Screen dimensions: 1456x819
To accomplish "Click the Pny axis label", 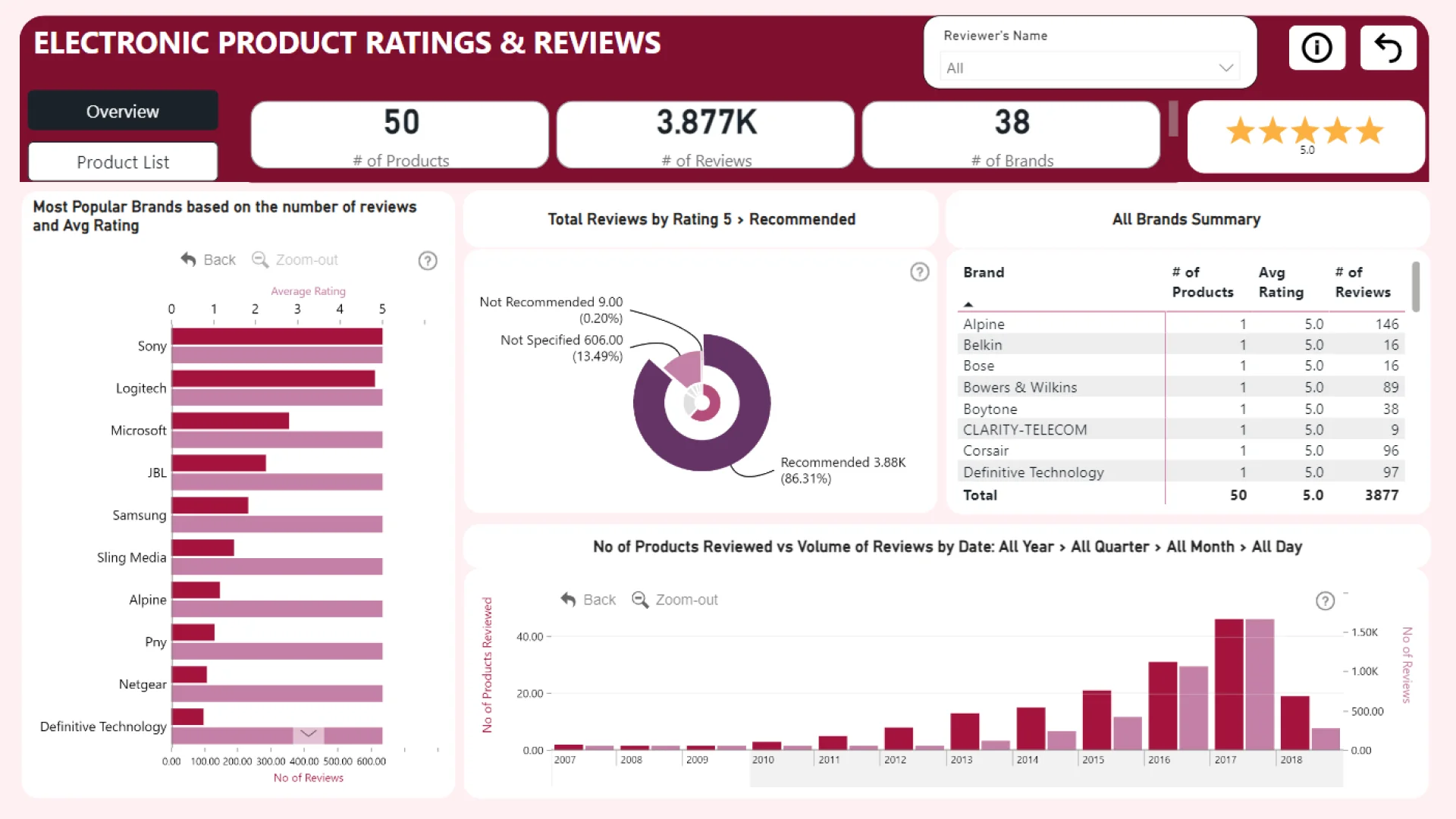I will click(x=155, y=642).
